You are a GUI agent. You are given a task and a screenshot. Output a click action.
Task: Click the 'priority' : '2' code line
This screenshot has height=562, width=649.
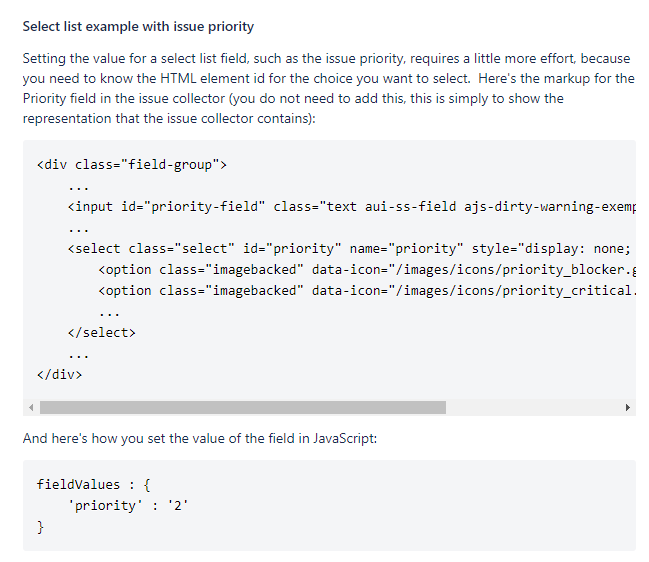[128, 505]
